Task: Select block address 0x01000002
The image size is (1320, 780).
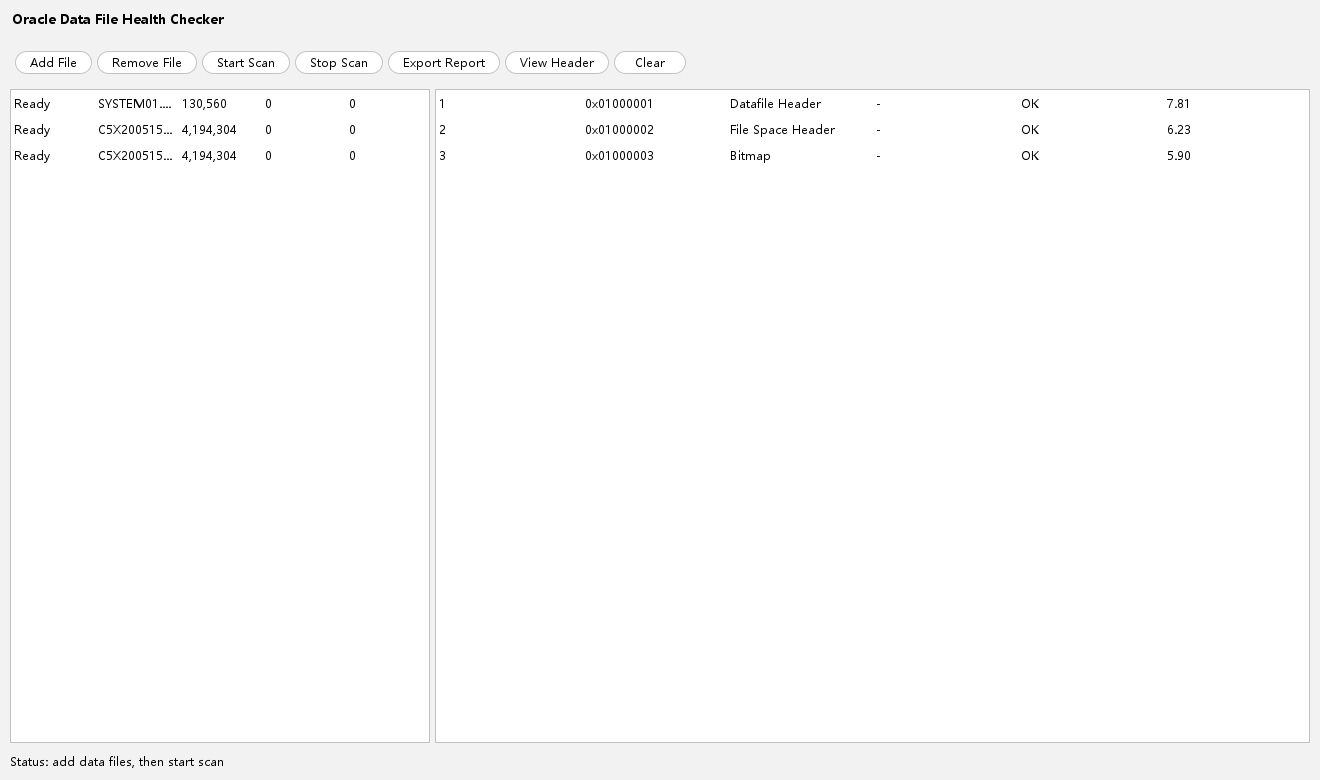Action: coord(619,130)
